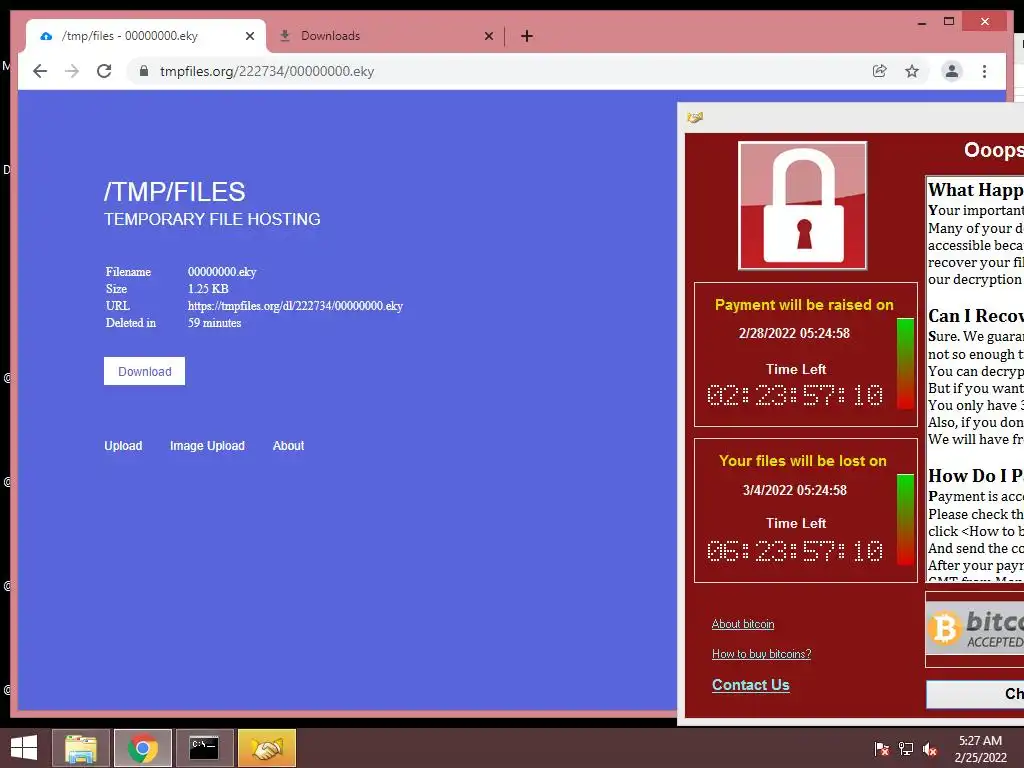Click the Chrome forward arrow
Viewport: 1024px width, 768px height.
(72, 71)
